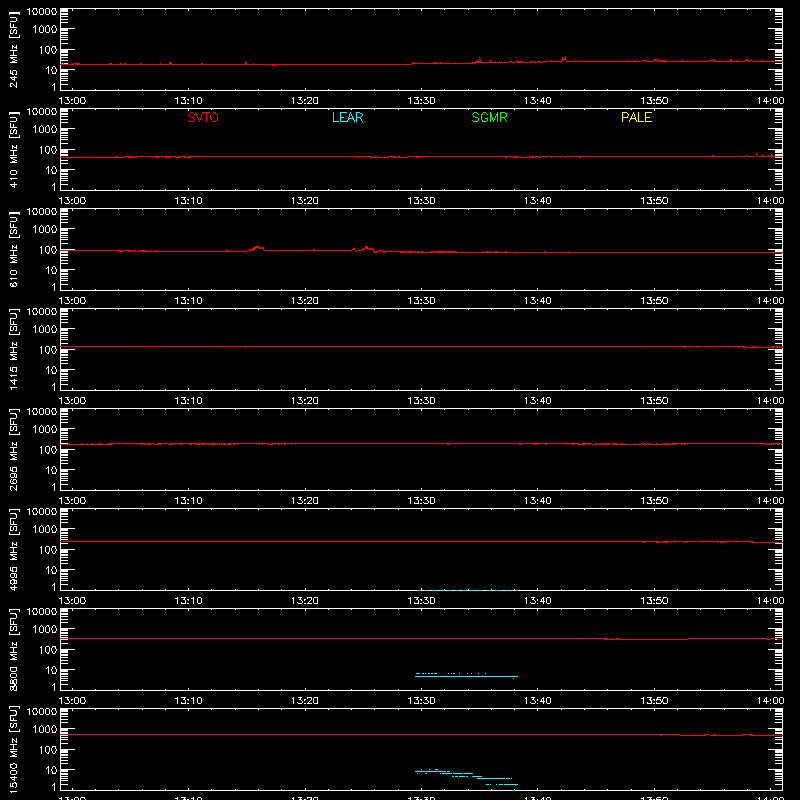This screenshot has width=800, height=800.
Task: Click 13:40 tick below the 245 MHz plot
Action: pos(537,101)
